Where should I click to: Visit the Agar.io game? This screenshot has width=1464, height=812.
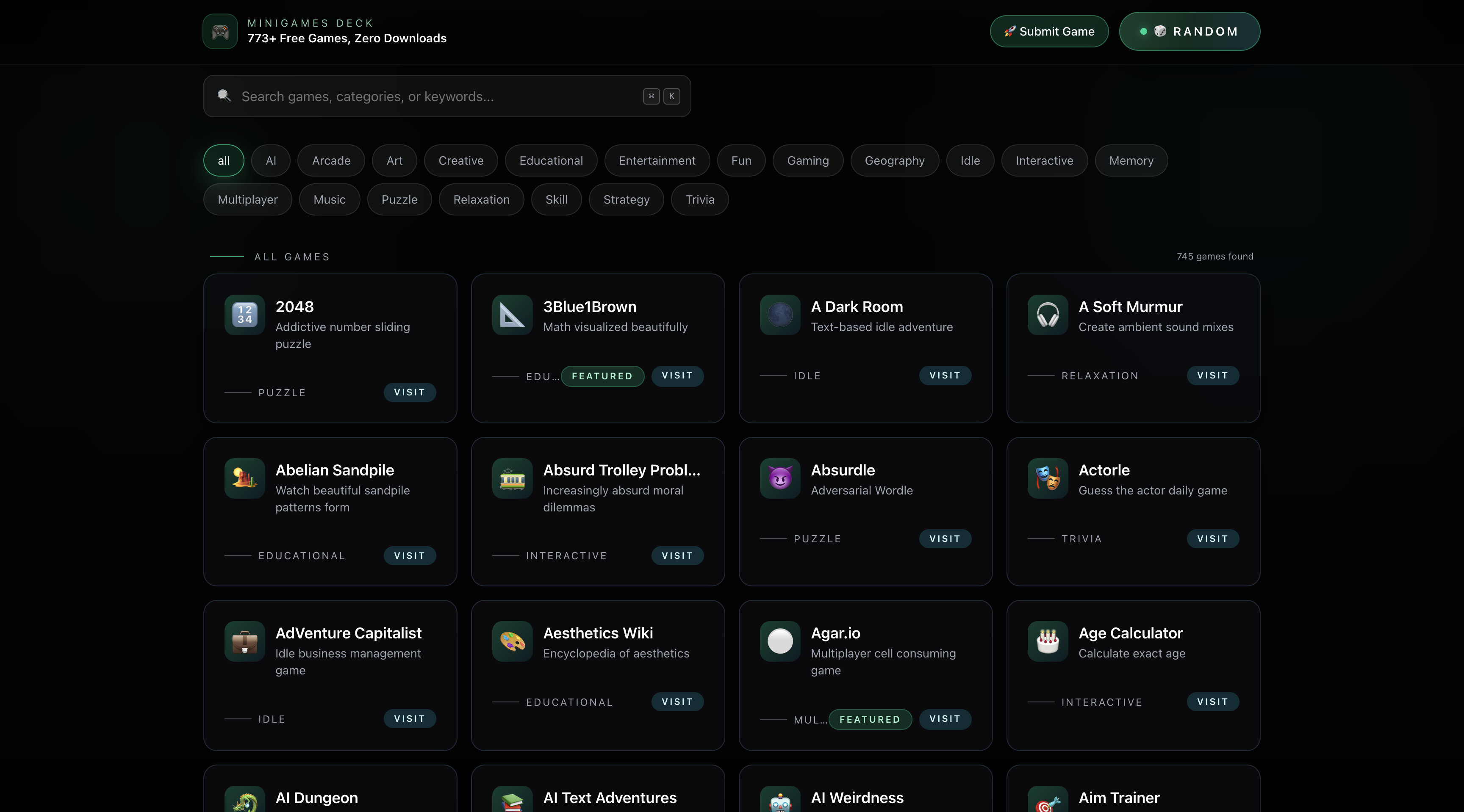pos(945,719)
